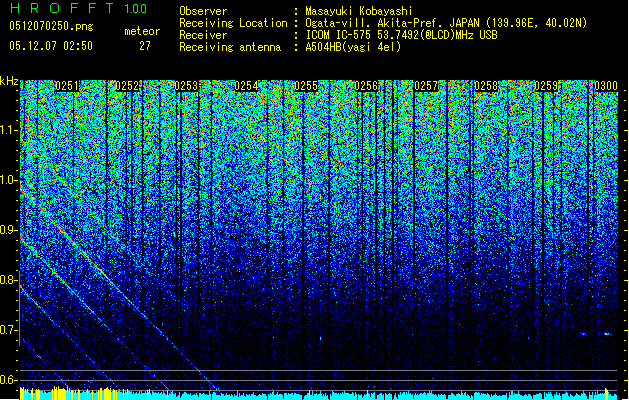Select the 0255 time marker
The height and width of the screenshot is (400, 629).
click(306, 86)
